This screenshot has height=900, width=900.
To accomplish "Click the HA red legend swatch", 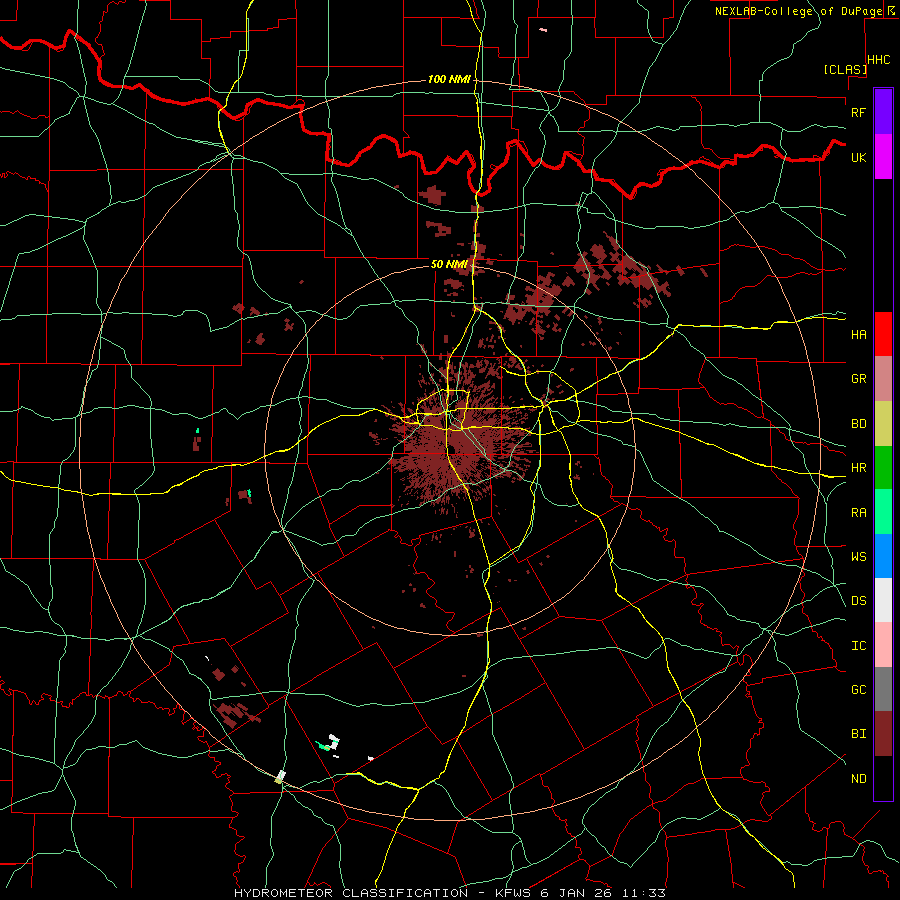I will point(883,334).
